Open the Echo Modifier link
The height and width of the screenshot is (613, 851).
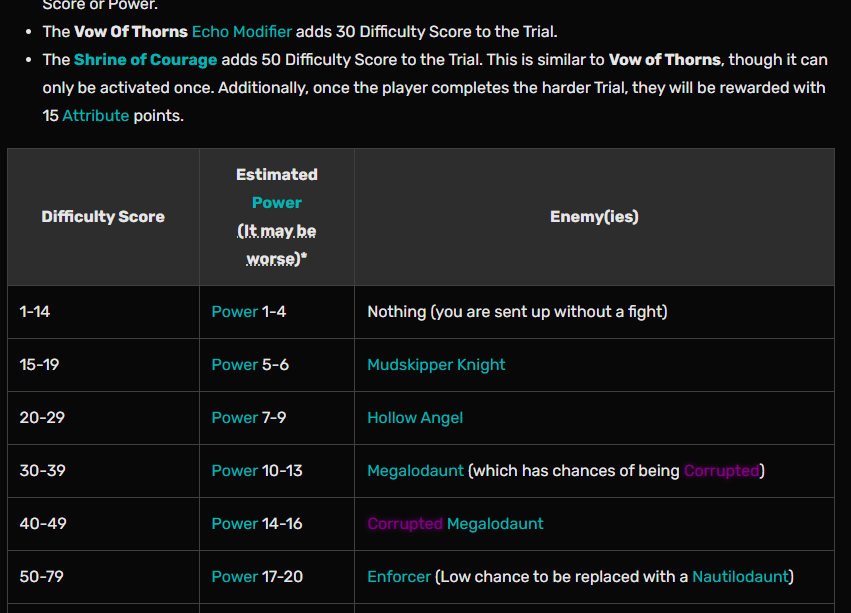tap(241, 32)
